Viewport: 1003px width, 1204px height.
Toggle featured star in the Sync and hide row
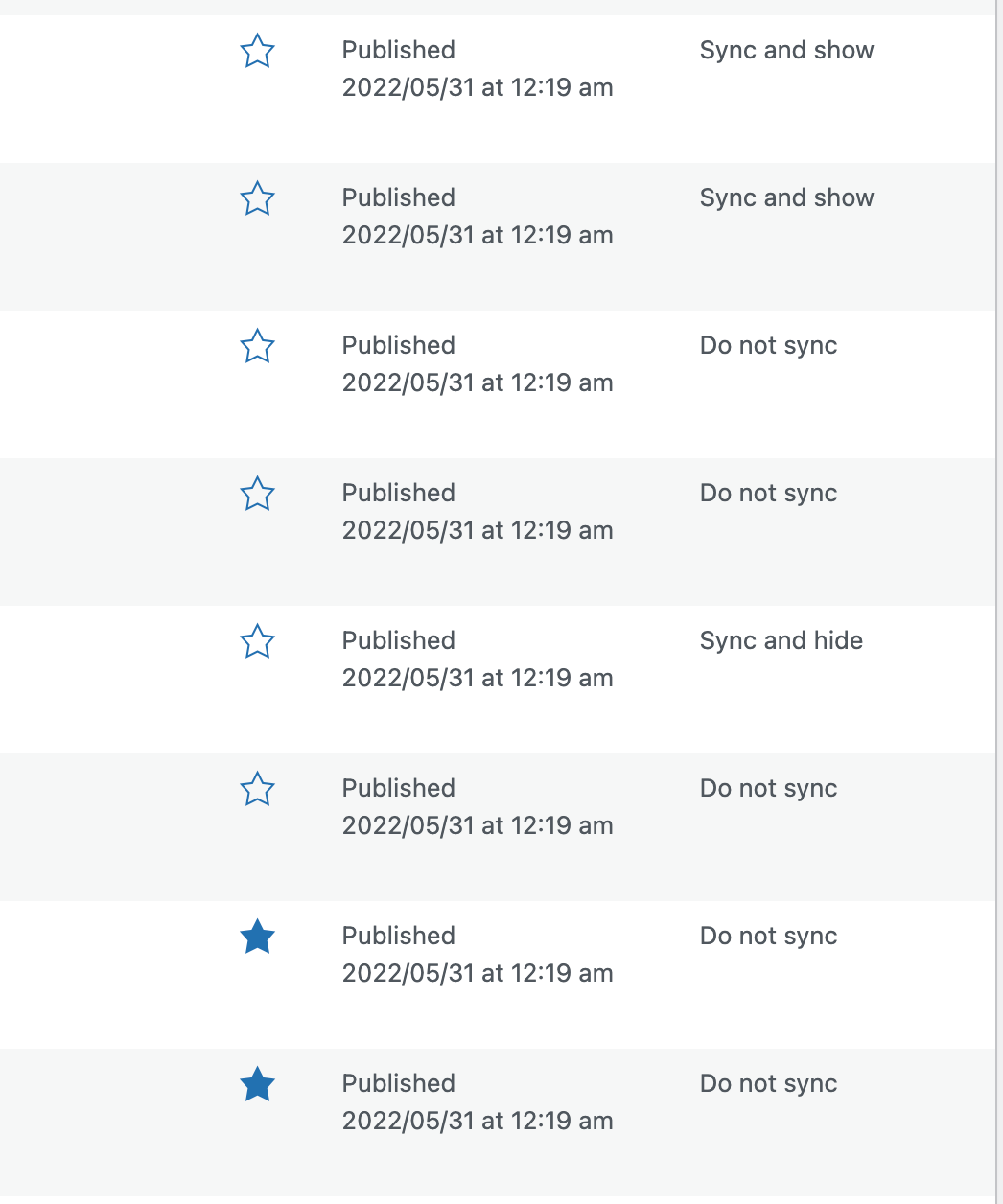[x=257, y=641]
